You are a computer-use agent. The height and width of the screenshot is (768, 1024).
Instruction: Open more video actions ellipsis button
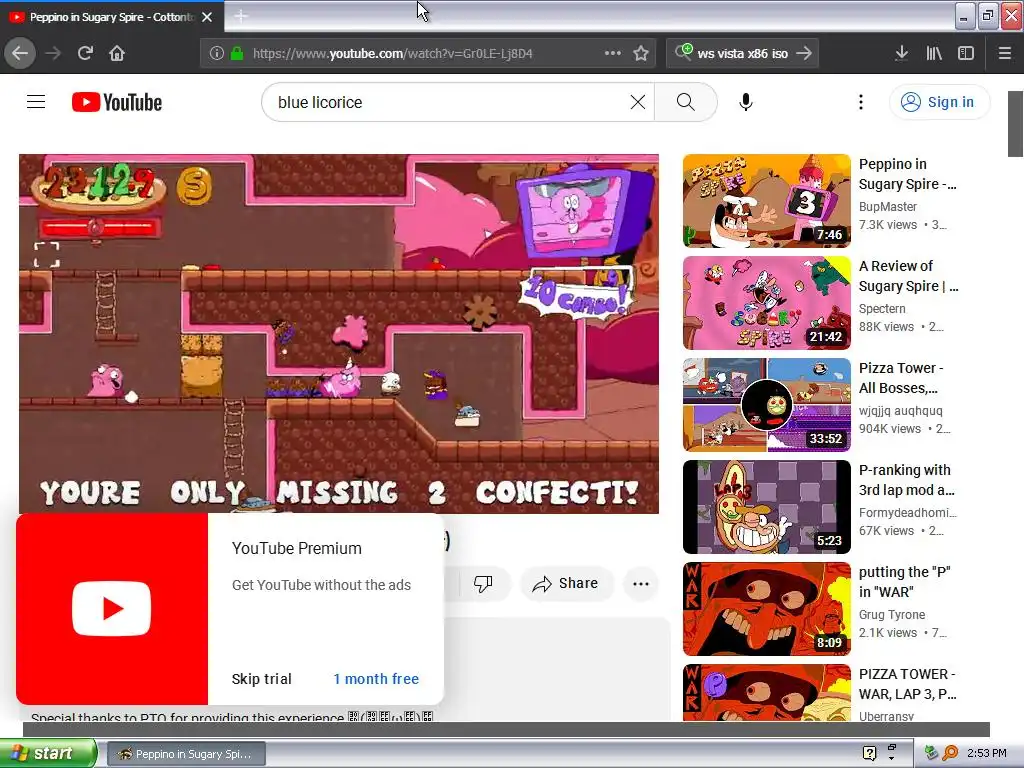641,583
